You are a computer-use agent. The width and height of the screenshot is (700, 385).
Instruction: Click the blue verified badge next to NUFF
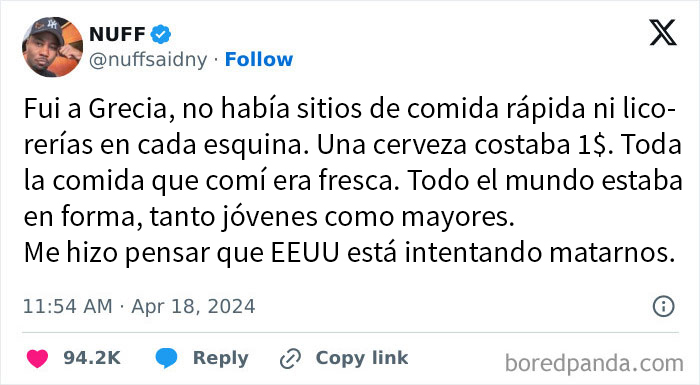[x=160, y=34]
